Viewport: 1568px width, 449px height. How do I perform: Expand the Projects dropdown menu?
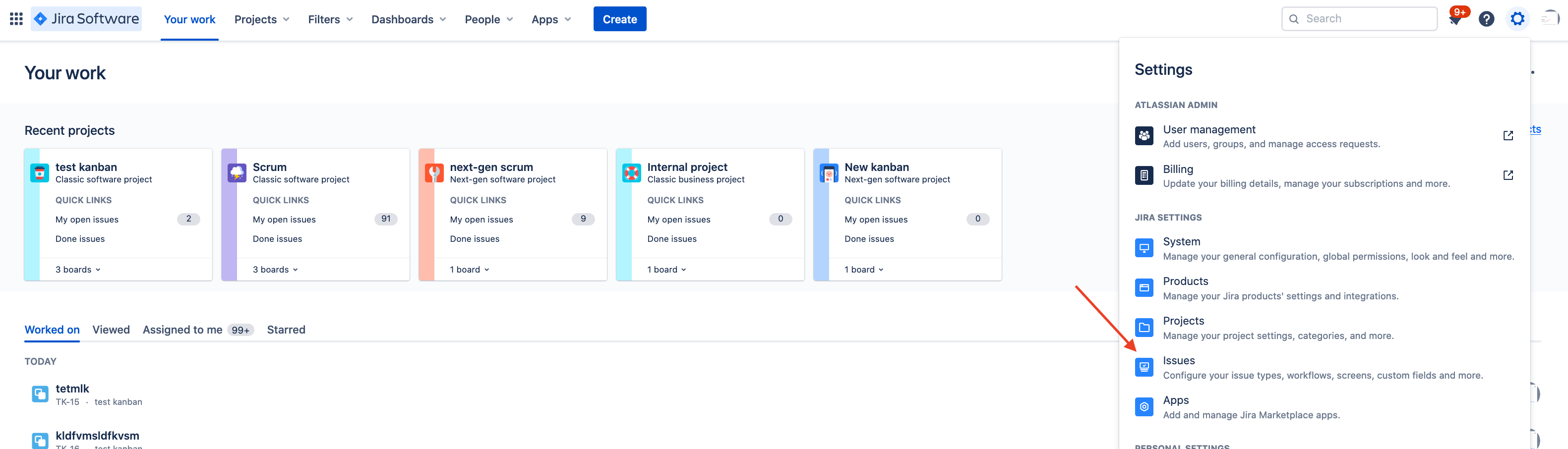[x=262, y=19]
